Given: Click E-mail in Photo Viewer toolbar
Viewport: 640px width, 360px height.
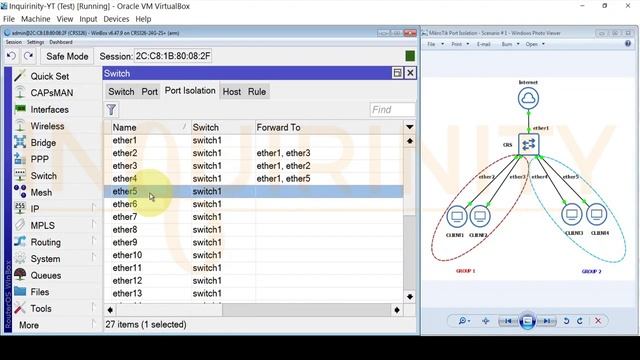Looking at the screenshot, I should pyautogui.click(x=484, y=44).
